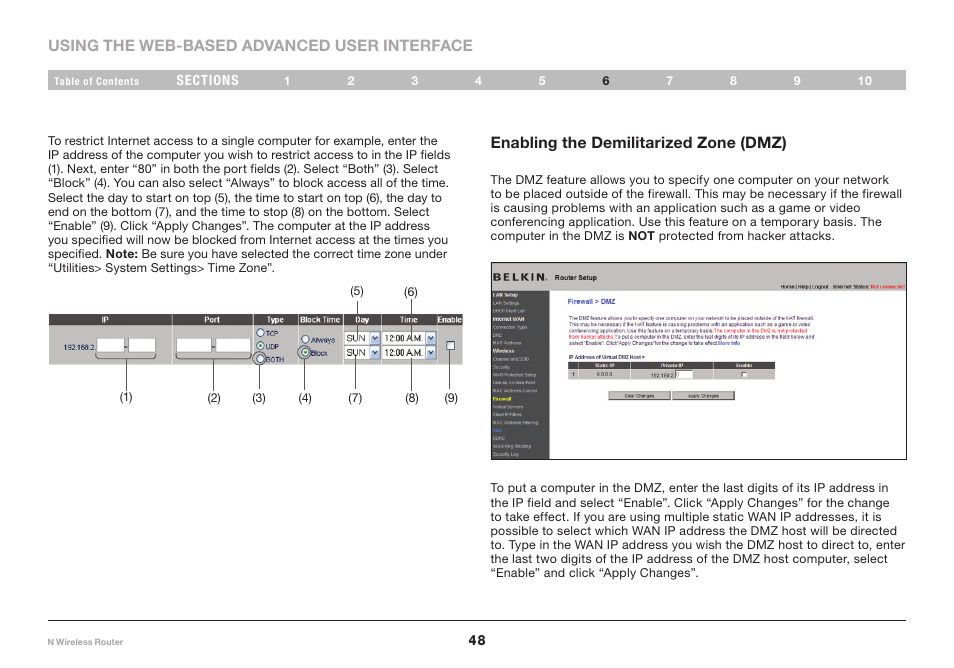This screenshot has width=954, height=668.
Task: Click the Clear Changes button
Action: pyautogui.click(x=639, y=395)
